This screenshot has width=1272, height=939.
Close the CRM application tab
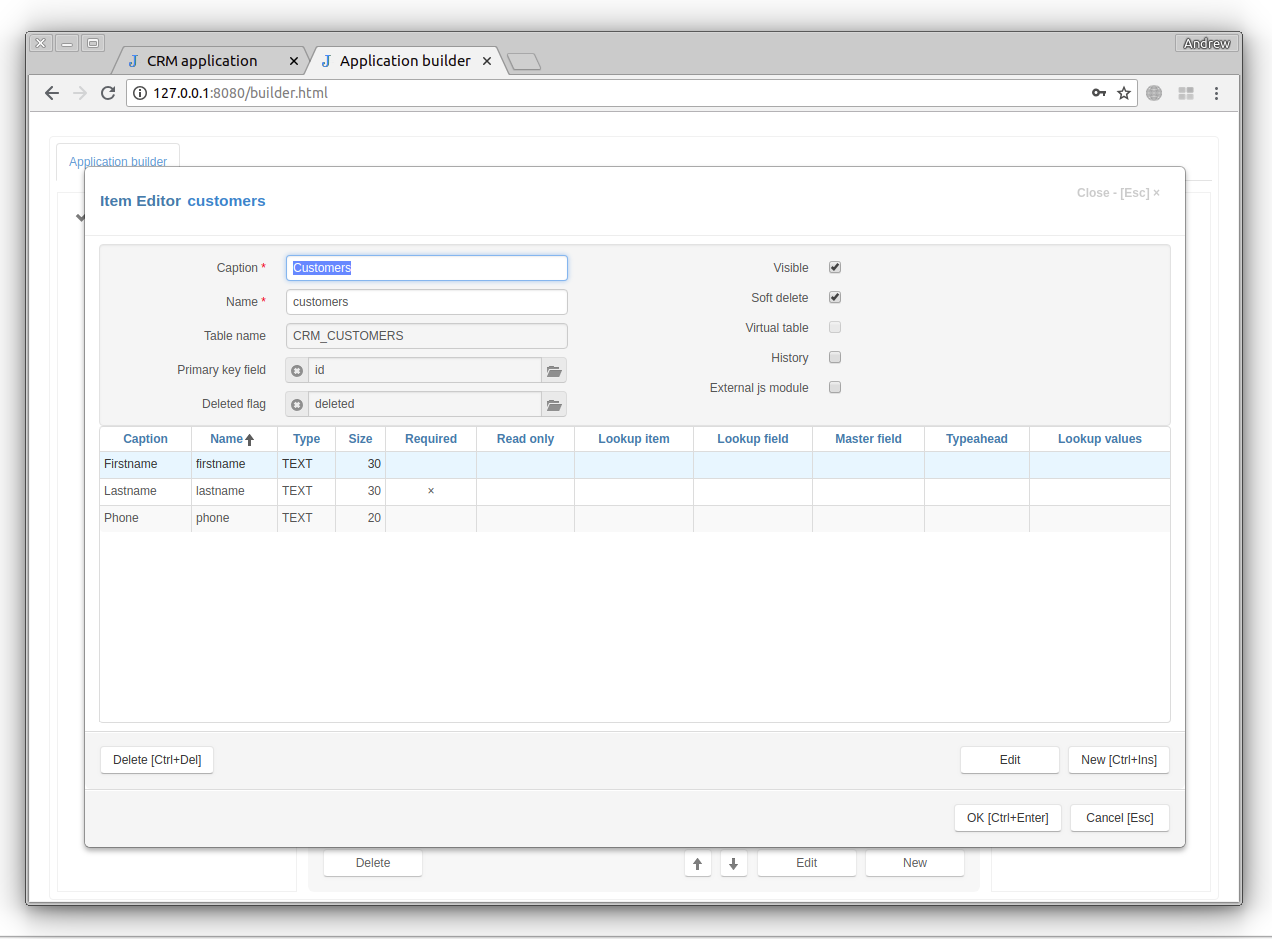point(294,61)
